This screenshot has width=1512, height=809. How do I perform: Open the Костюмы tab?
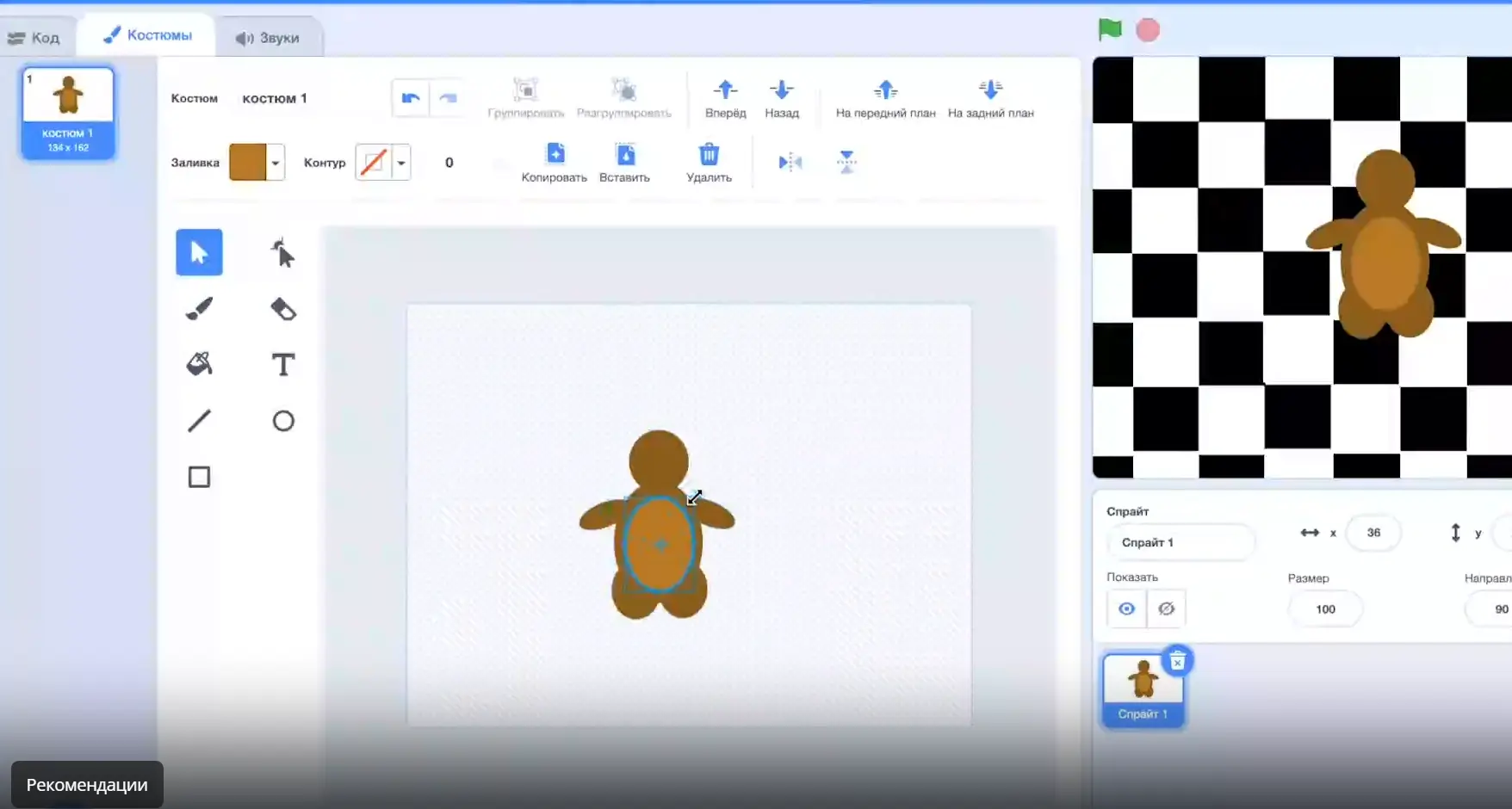pos(147,35)
